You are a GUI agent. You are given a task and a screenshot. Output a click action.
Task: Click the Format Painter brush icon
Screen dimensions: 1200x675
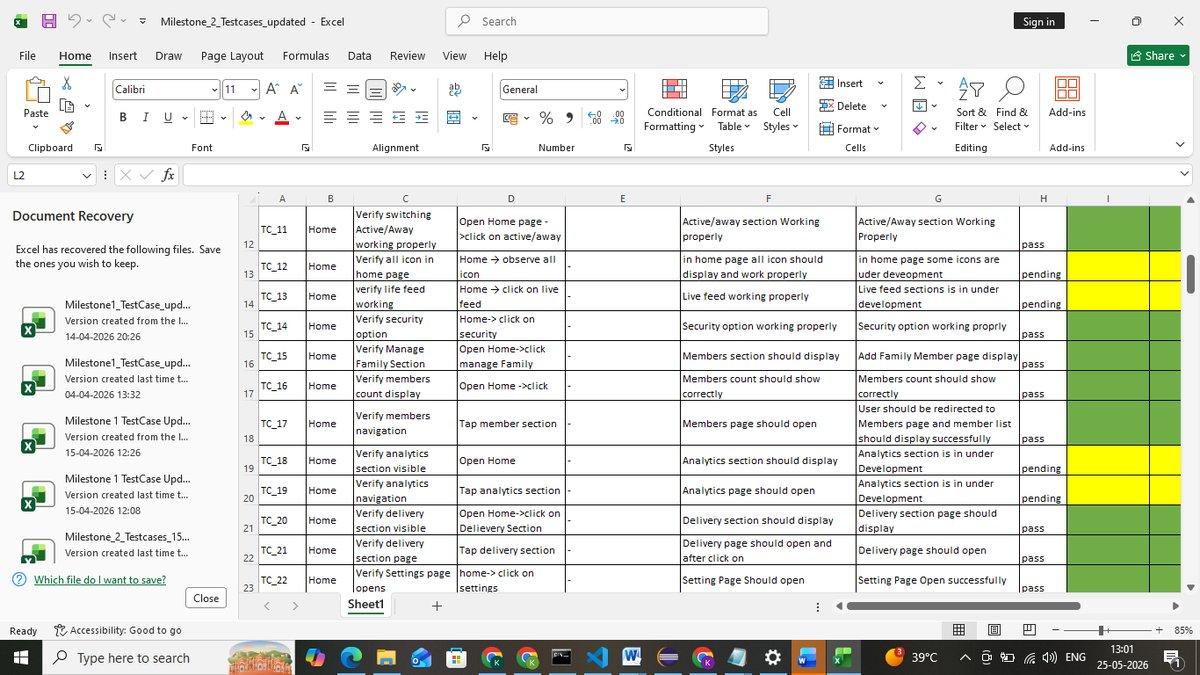coord(67,127)
